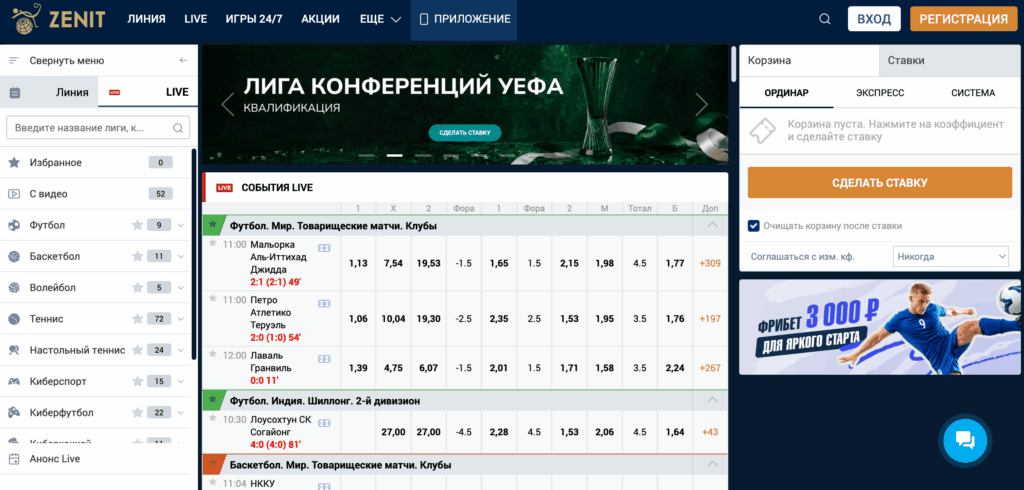The image size is (1024, 490).
Task: Click the search magnifier in header
Action: (825, 19)
